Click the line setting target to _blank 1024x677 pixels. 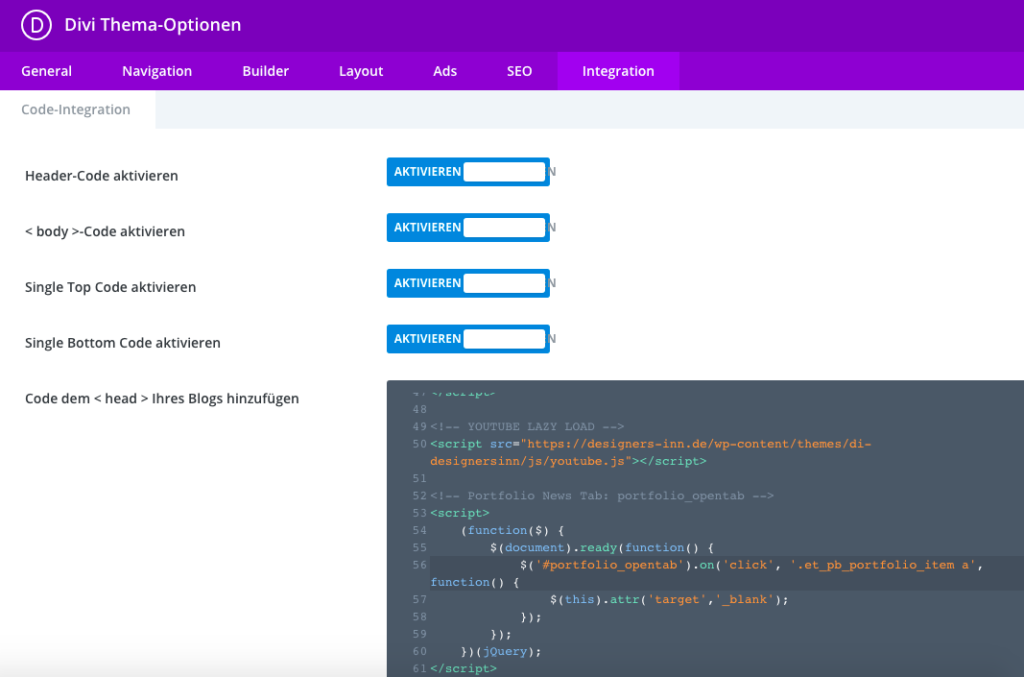[669, 599]
